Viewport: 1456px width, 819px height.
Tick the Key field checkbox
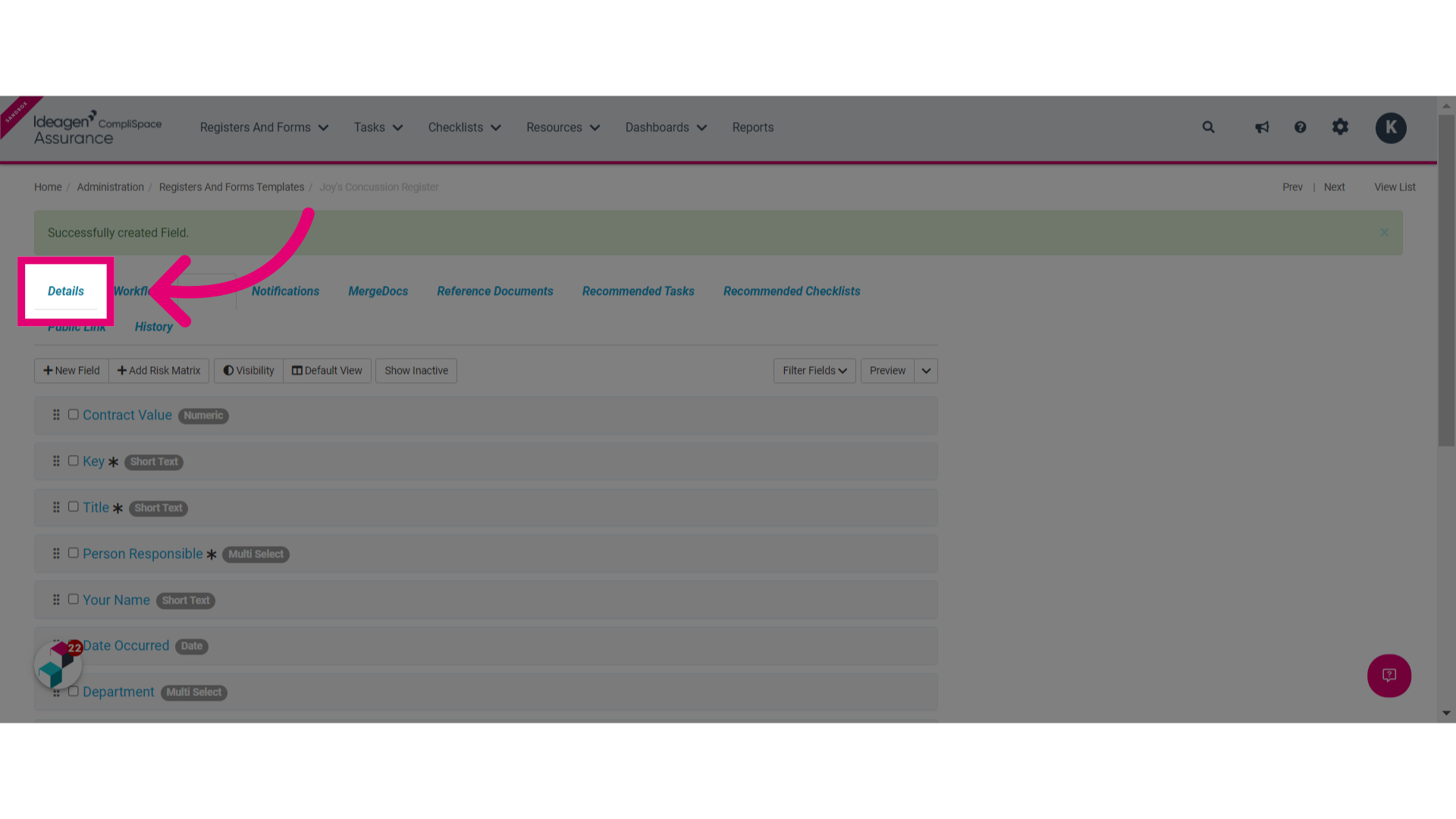tap(74, 460)
